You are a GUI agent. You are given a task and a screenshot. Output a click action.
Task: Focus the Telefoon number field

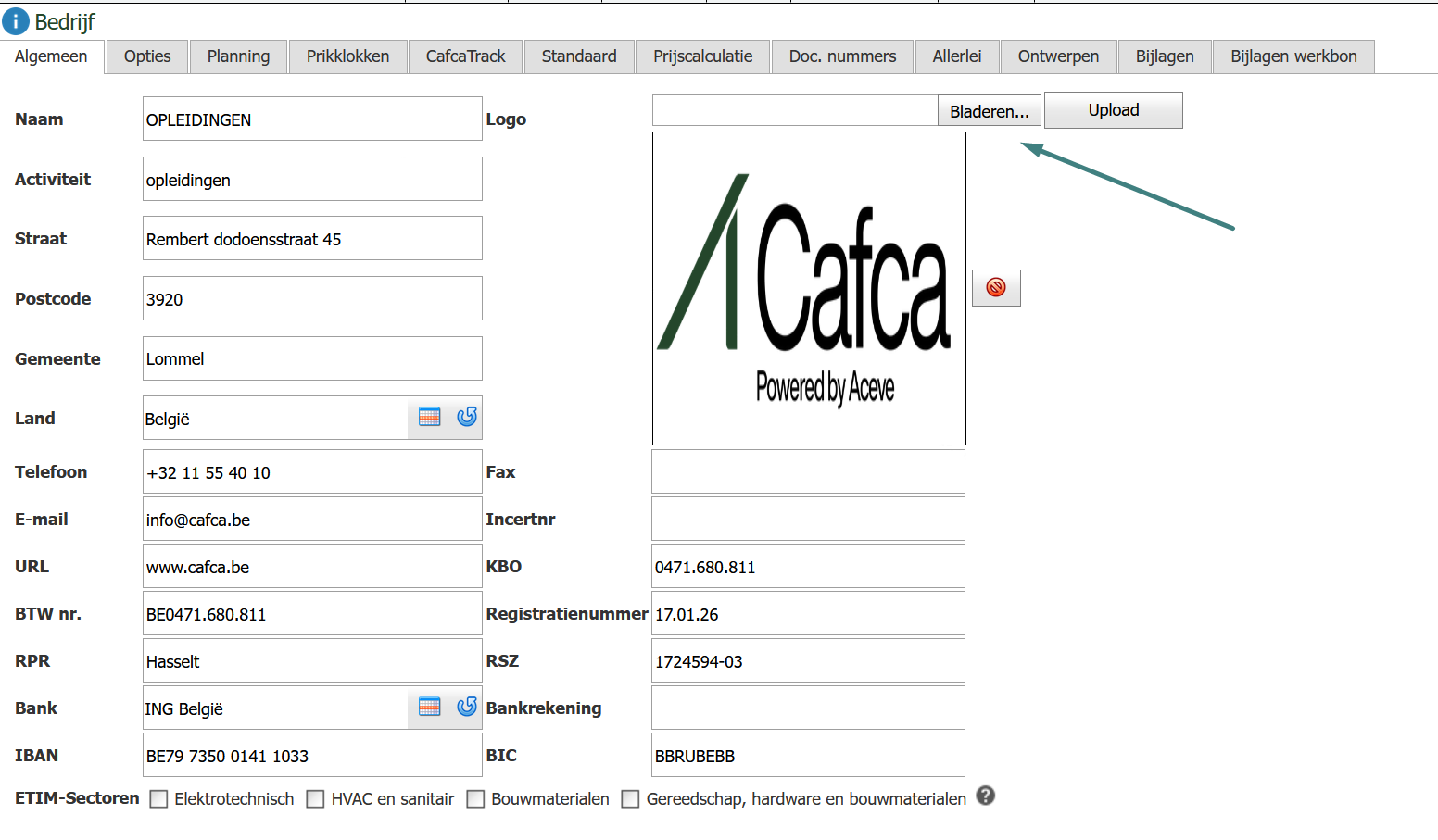(312, 471)
